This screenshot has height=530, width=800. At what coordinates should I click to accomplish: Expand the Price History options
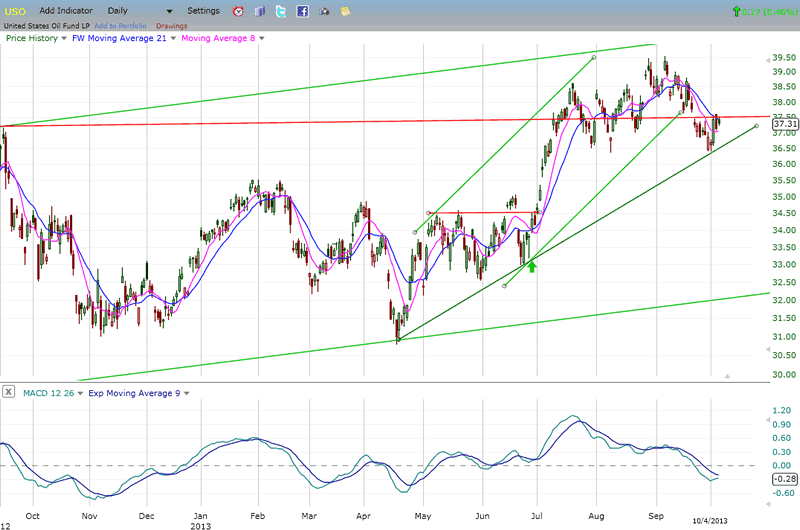point(64,38)
